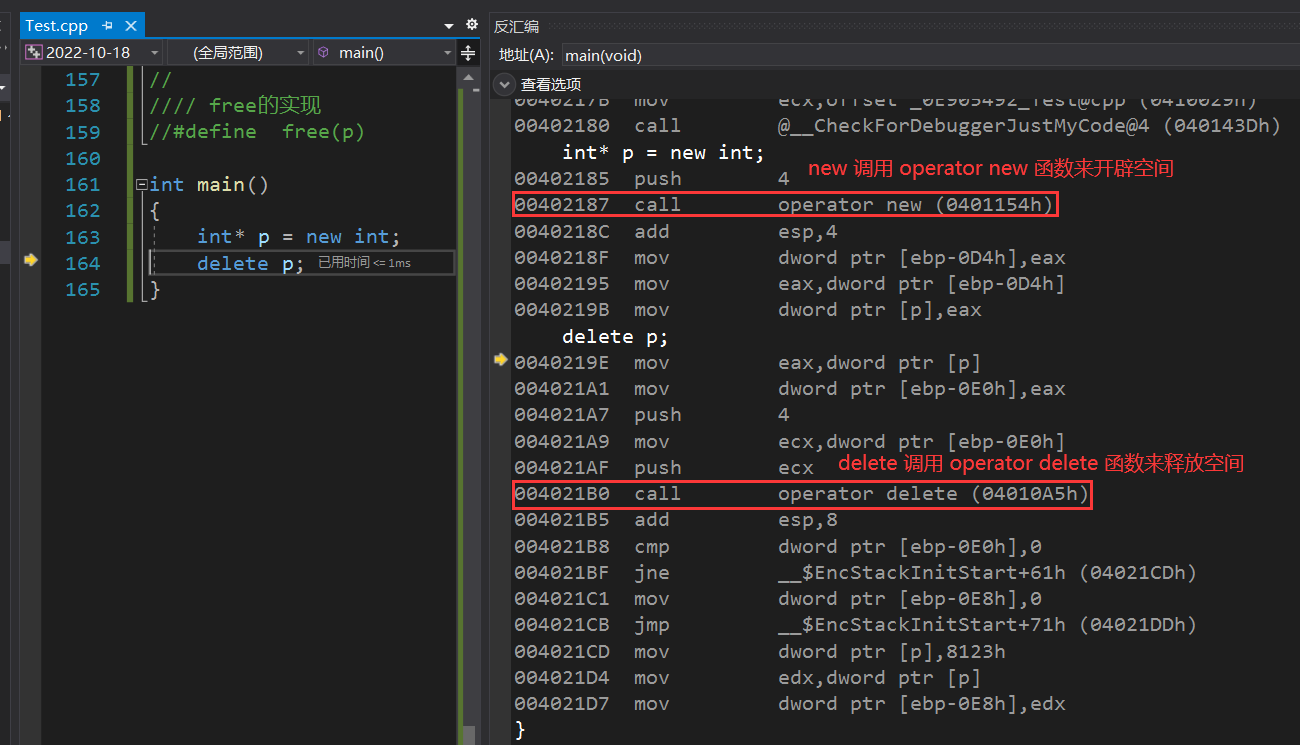The image size is (1300, 745).
Task: Click the 004021CD 'mov dword ptr [p],8123h' line
Action: tap(760, 651)
